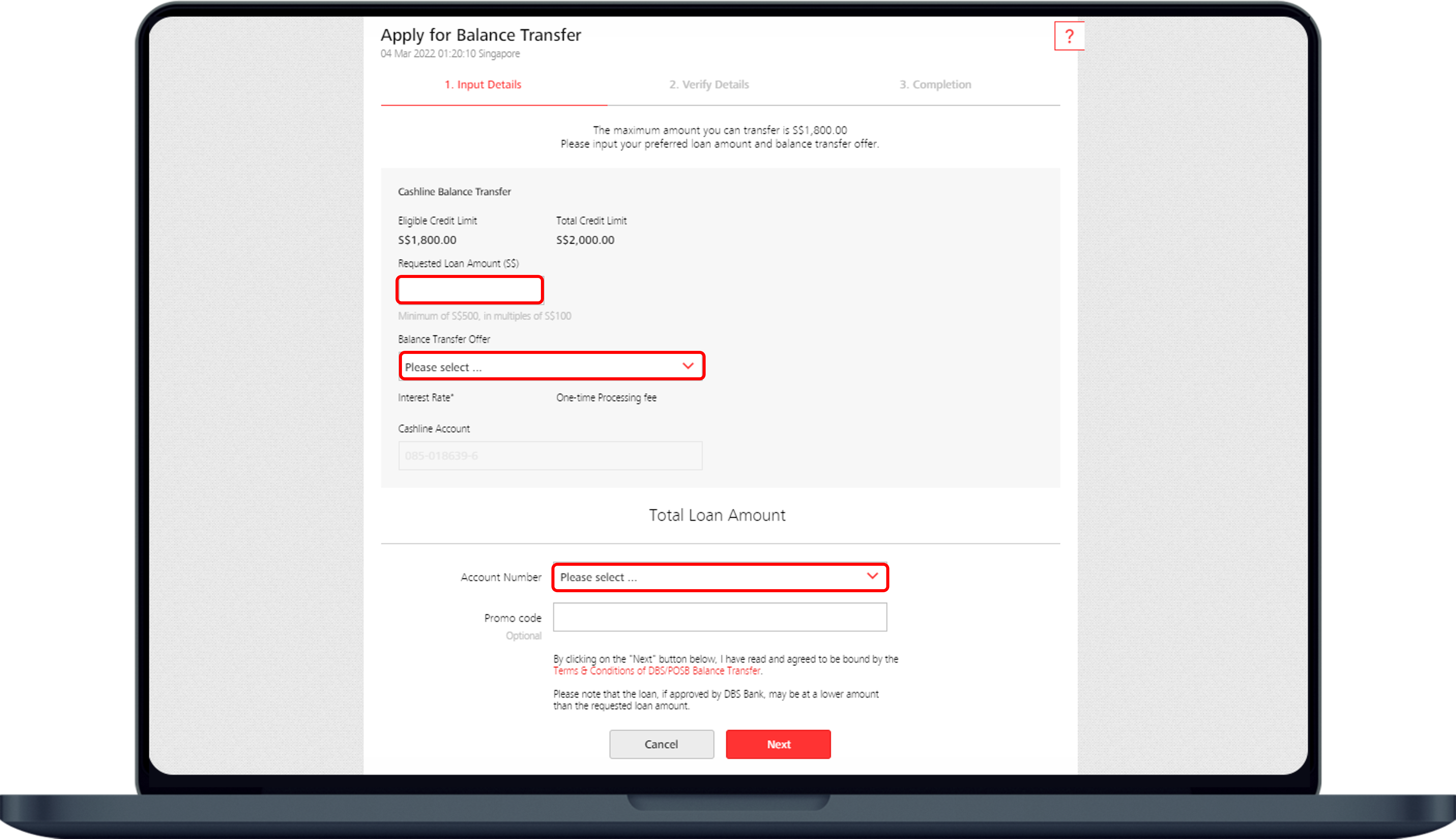This screenshot has width=1456, height=839.
Task: Go to the Verify Details step tab
Action: [x=709, y=85]
